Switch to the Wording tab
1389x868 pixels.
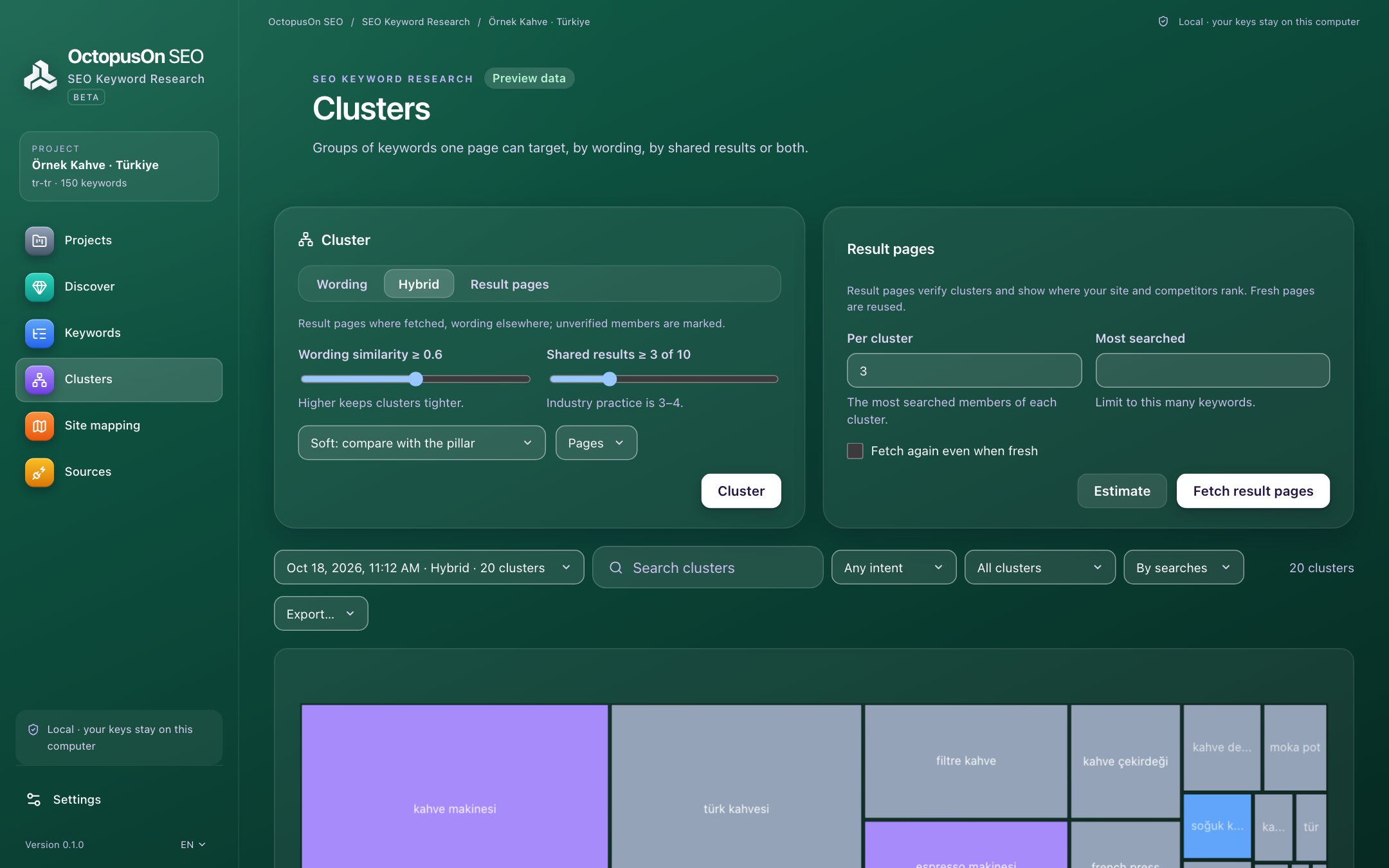click(x=341, y=284)
